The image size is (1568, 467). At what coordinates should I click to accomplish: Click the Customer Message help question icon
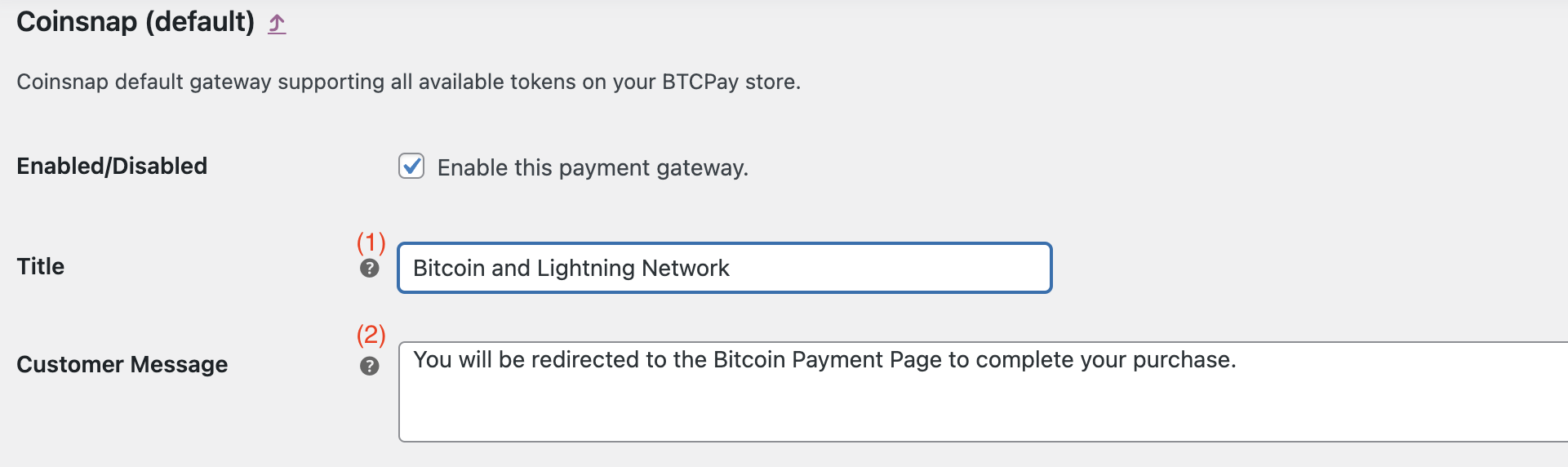tap(370, 366)
